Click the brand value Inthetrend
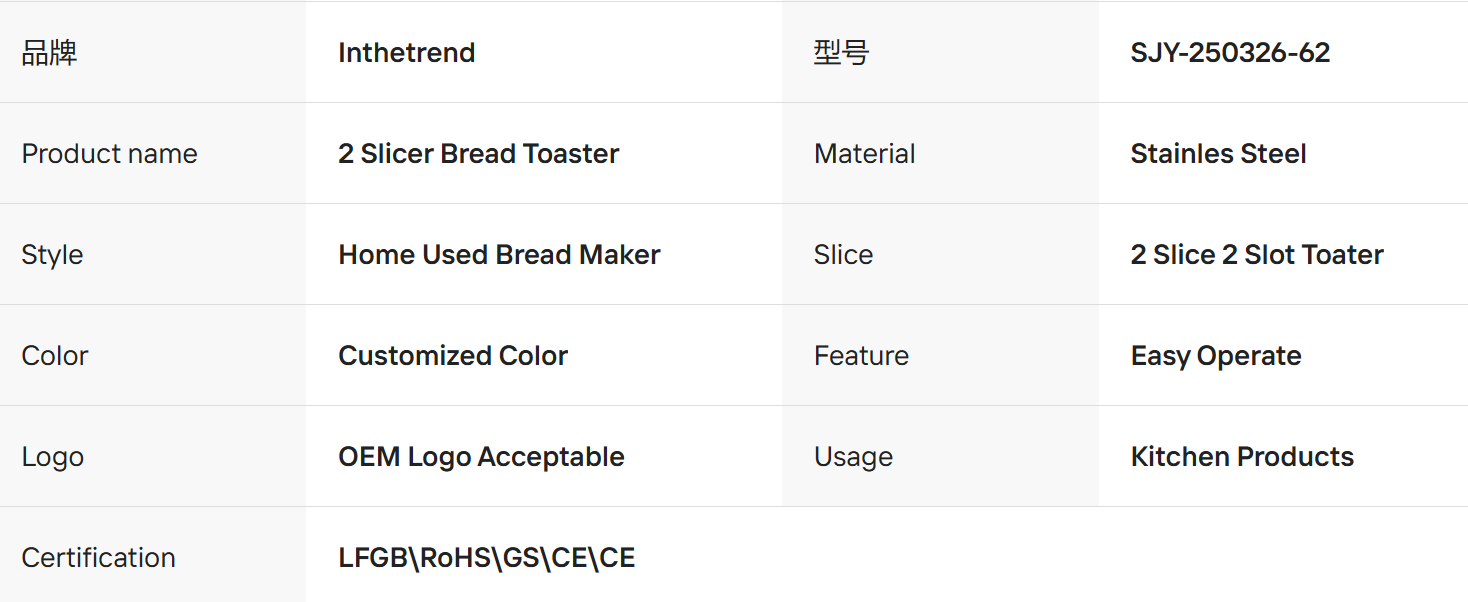Image resolution: width=1468 pixels, height=602 pixels. (406, 53)
